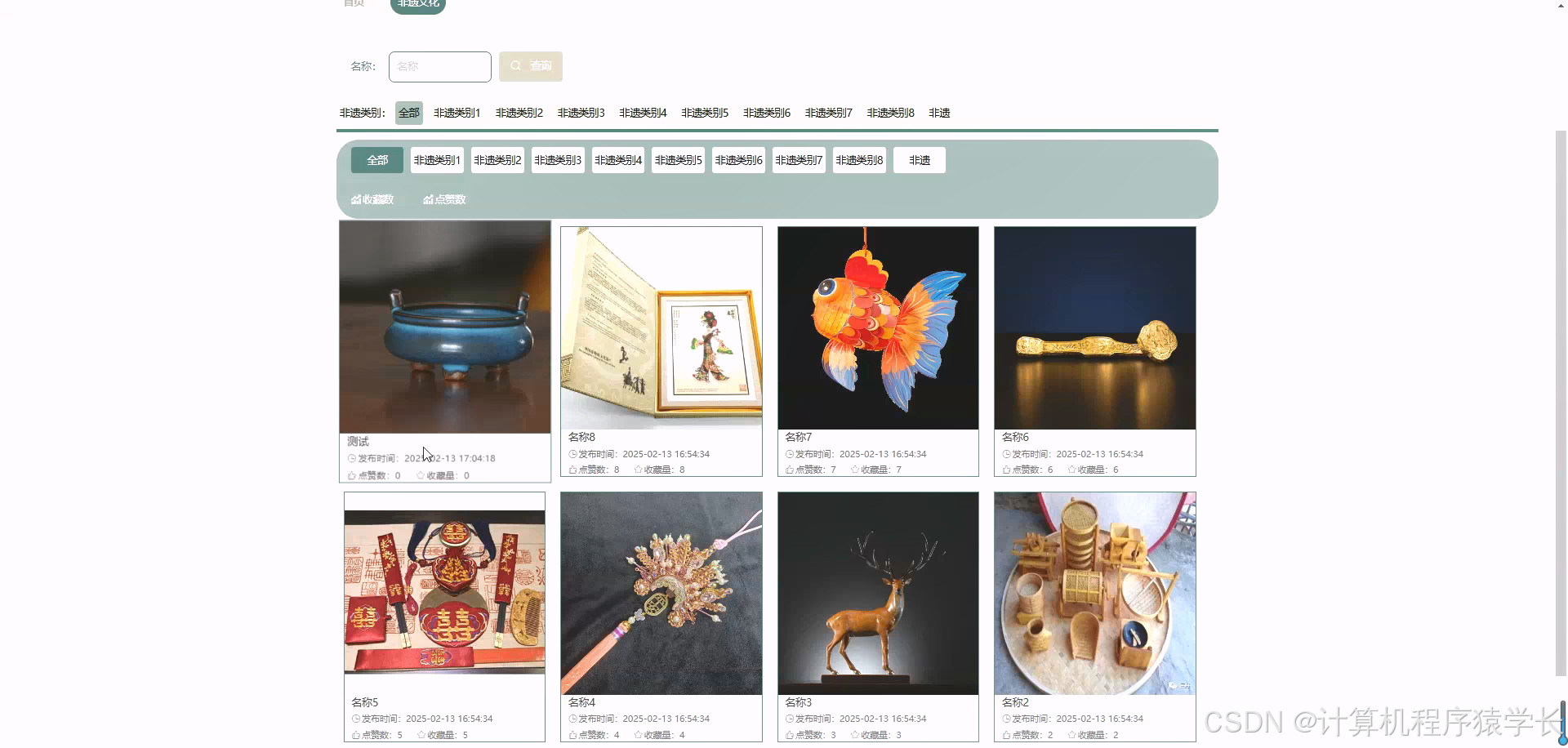1568x748 pixels.
Task: Select 非遗类别7 in top text row
Action: pos(828,113)
